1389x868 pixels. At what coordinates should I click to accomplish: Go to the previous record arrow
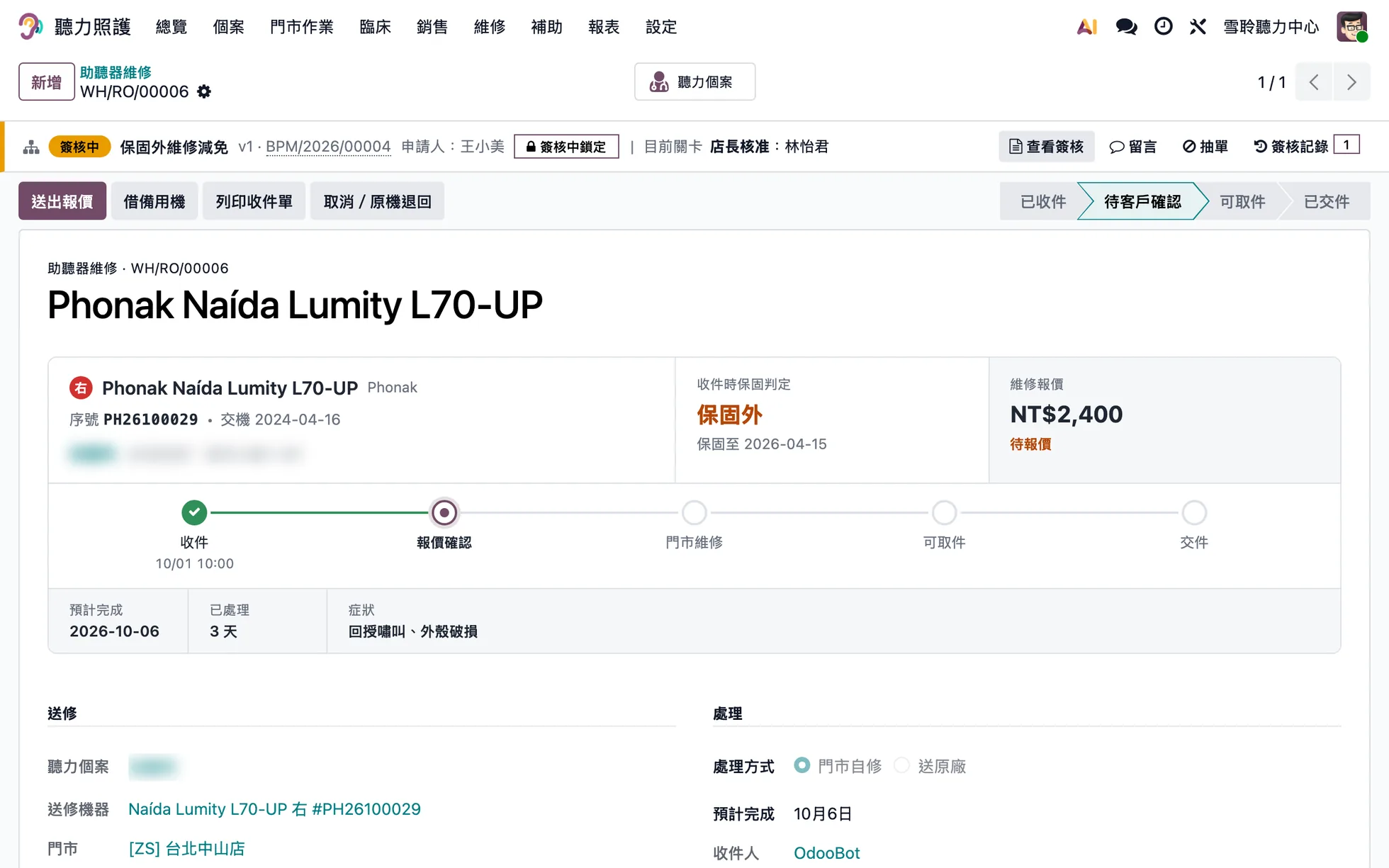click(1314, 82)
